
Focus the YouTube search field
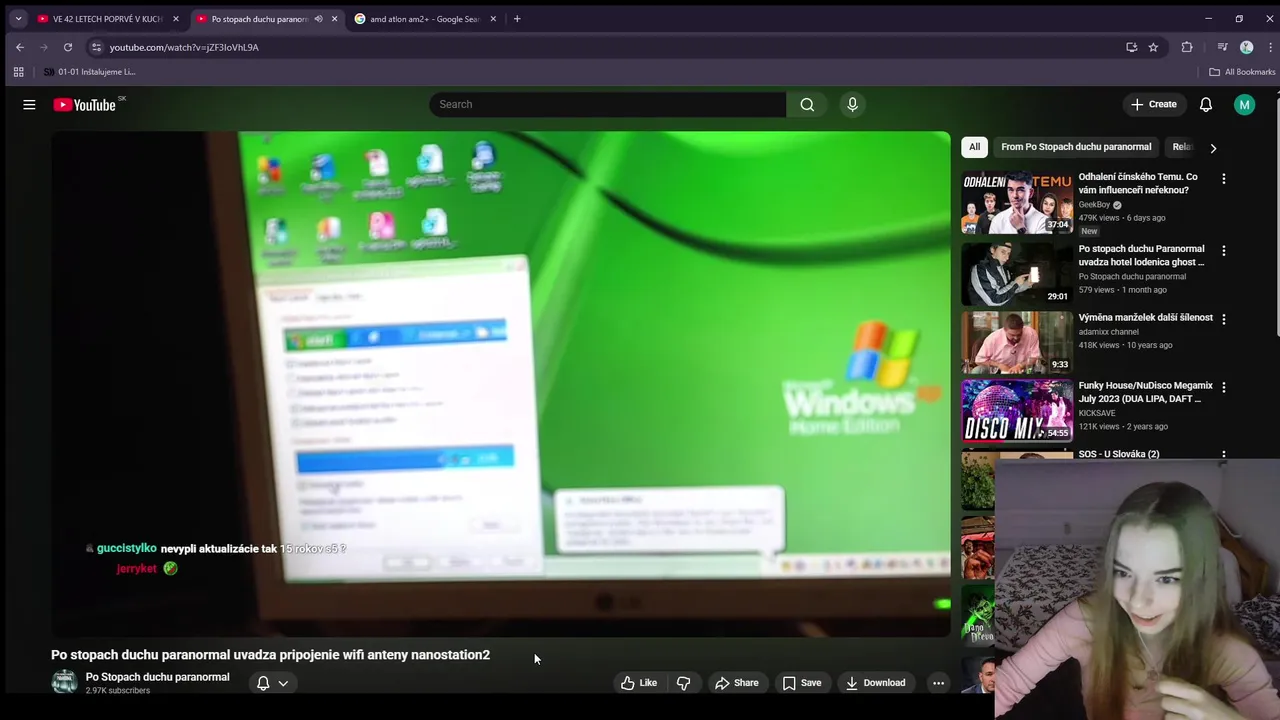pyautogui.click(x=608, y=104)
